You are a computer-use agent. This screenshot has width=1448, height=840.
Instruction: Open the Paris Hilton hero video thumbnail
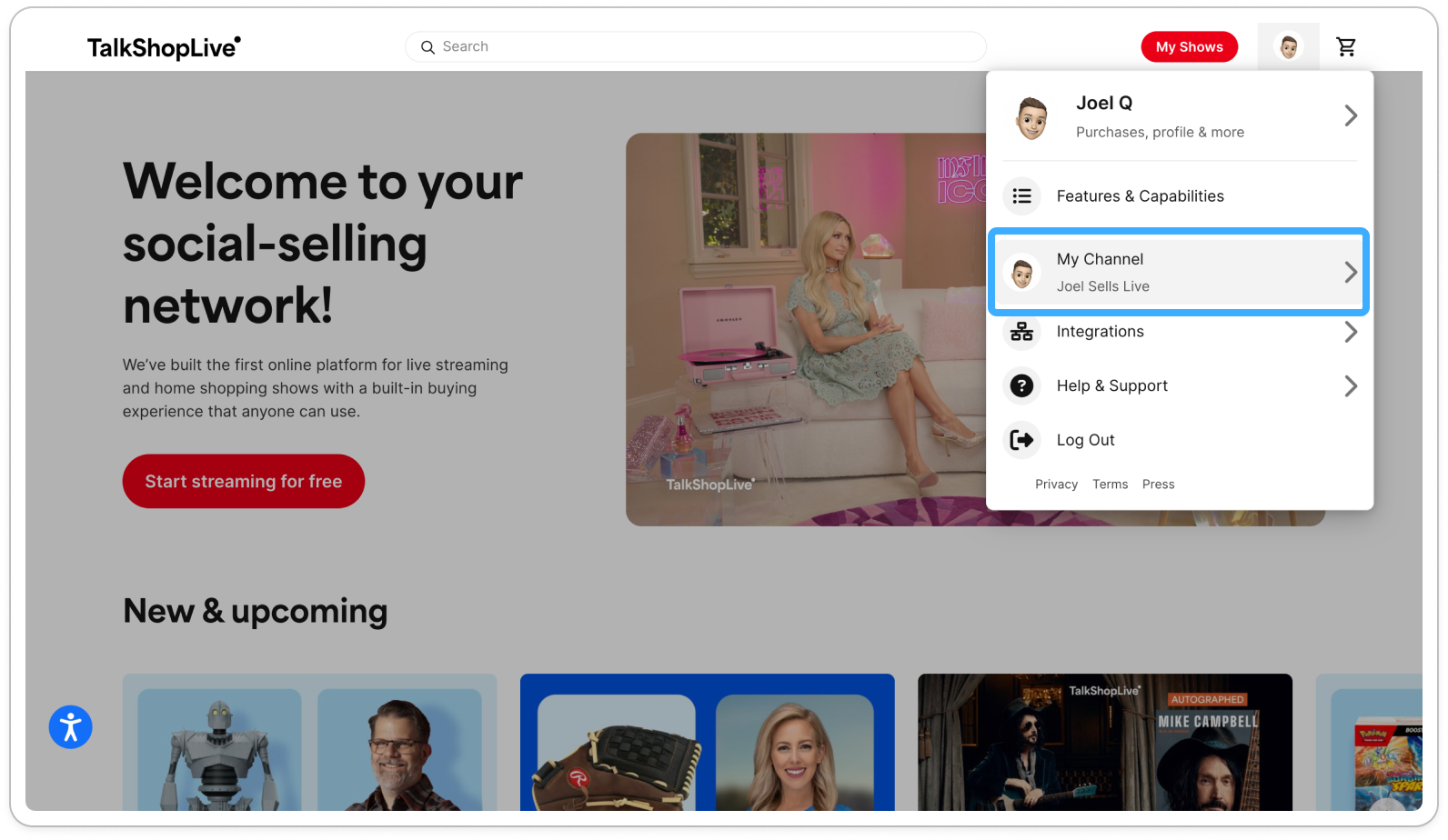pyautogui.click(x=806, y=329)
